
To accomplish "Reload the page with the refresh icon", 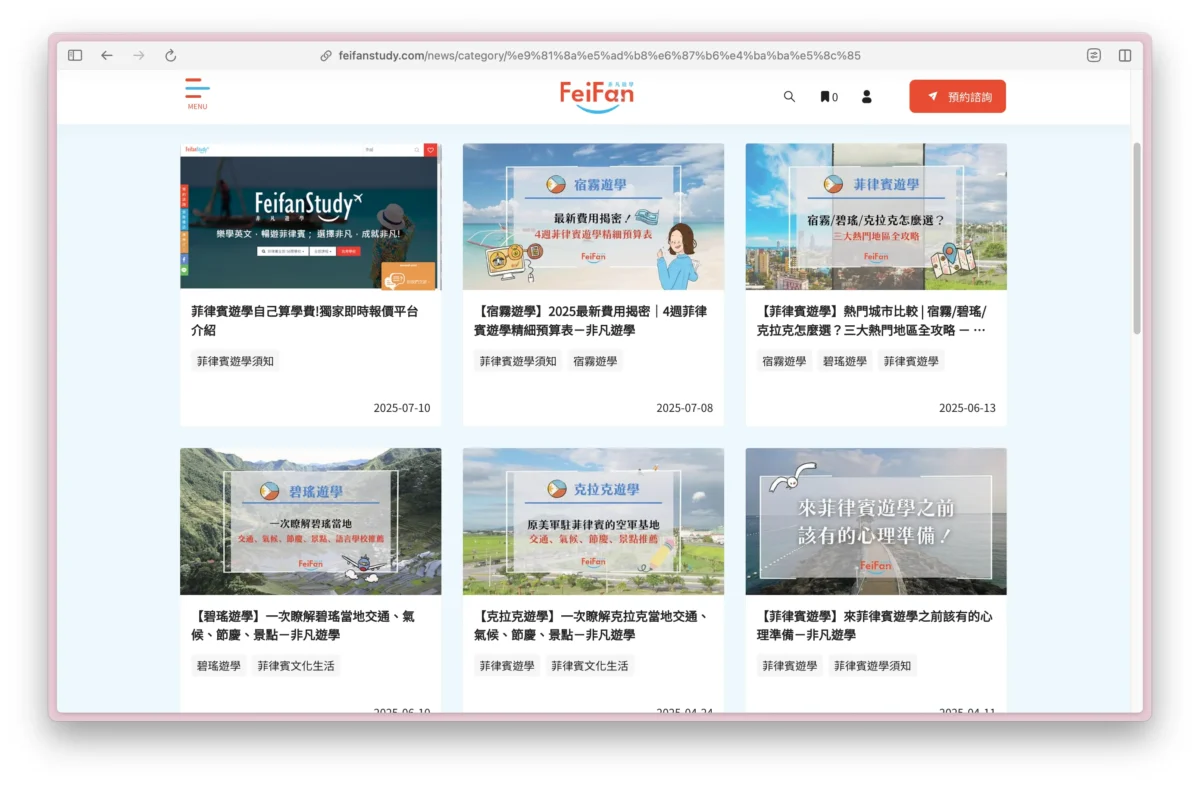I will pos(171,55).
